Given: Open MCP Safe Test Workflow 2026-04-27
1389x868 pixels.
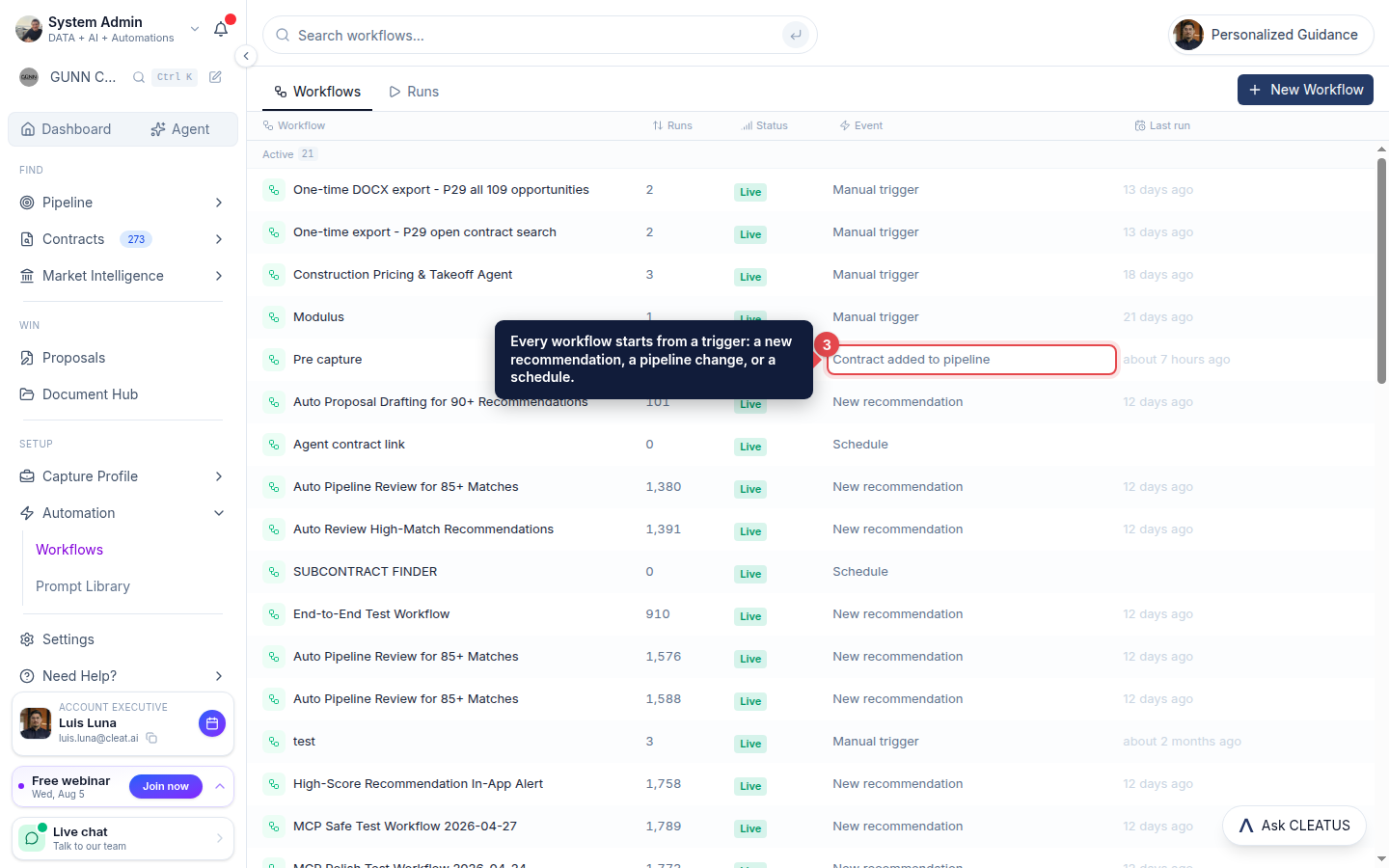Looking at the screenshot, I should 405,827.
